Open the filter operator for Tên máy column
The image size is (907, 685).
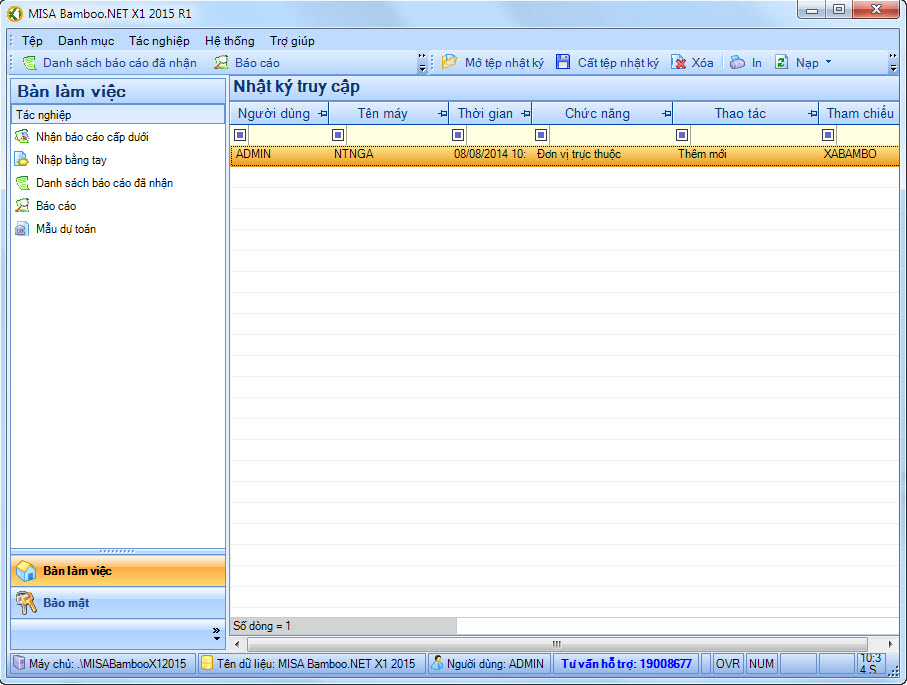pyautogui.click(x=338, y=135)
